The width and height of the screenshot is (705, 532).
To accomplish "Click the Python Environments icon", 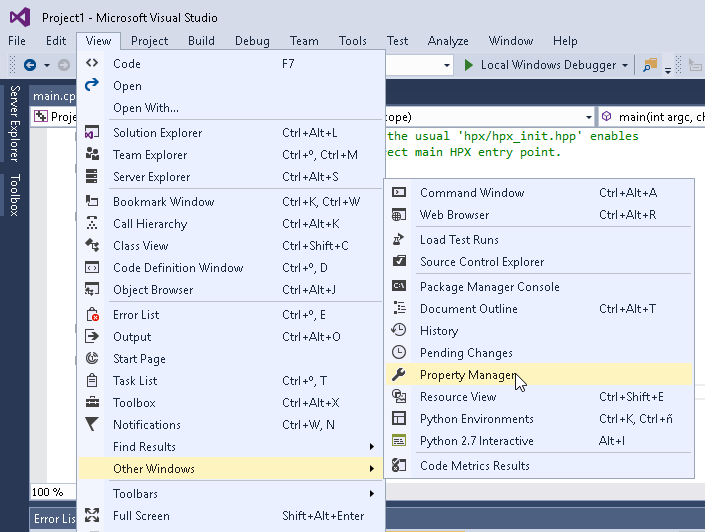I will (x=399, y=418).
